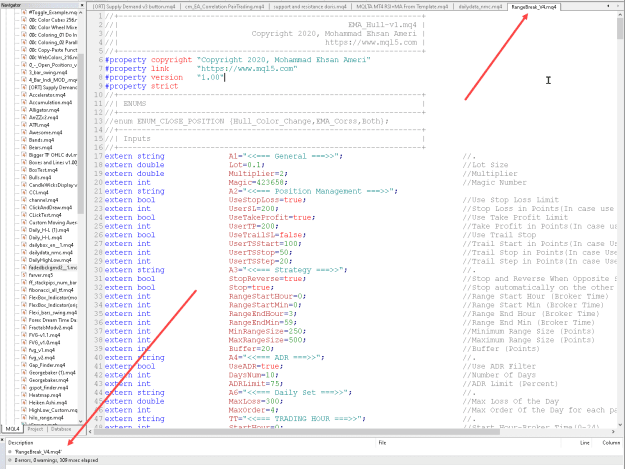Click the ClickAndDraw.mq4 file icon

24,208
